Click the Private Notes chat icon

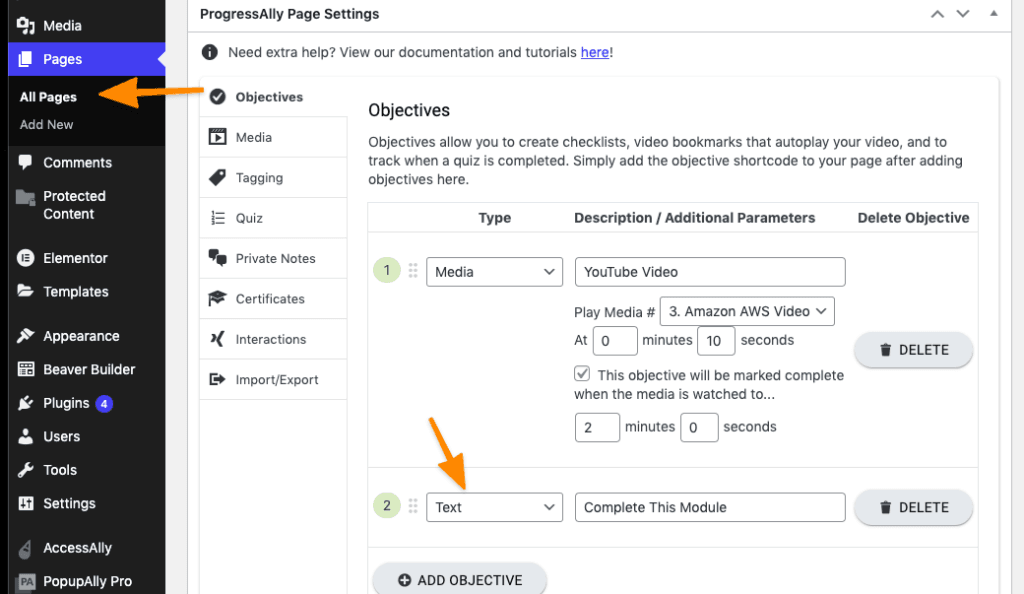pos(217,258)
